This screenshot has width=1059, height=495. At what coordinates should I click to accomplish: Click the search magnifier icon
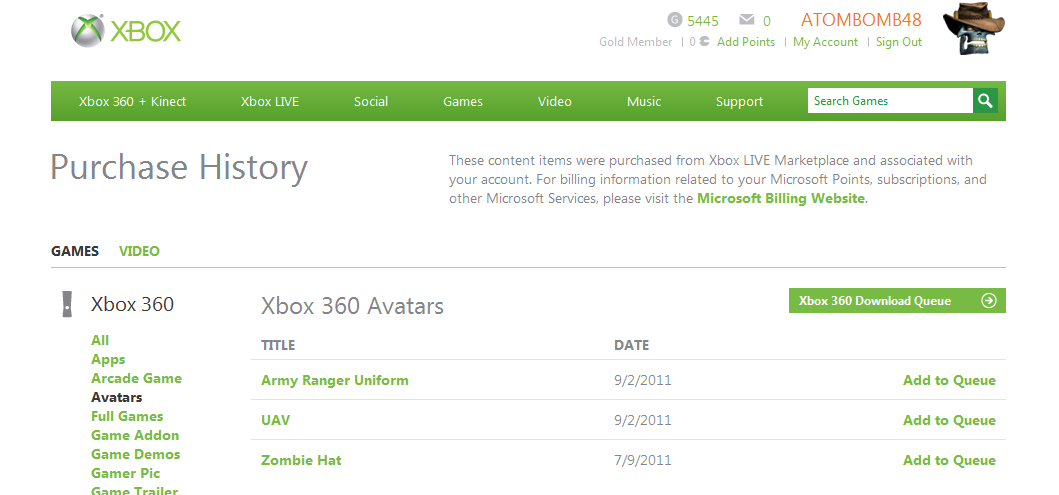(x=985, y=101)
